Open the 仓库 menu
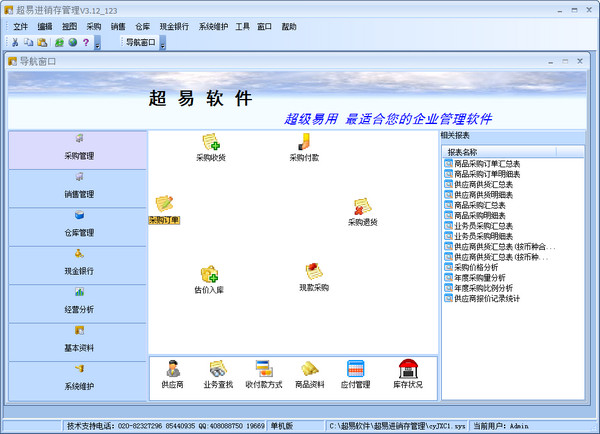The image size is (600, 434). pyautogui.click(x=142, y=26)
